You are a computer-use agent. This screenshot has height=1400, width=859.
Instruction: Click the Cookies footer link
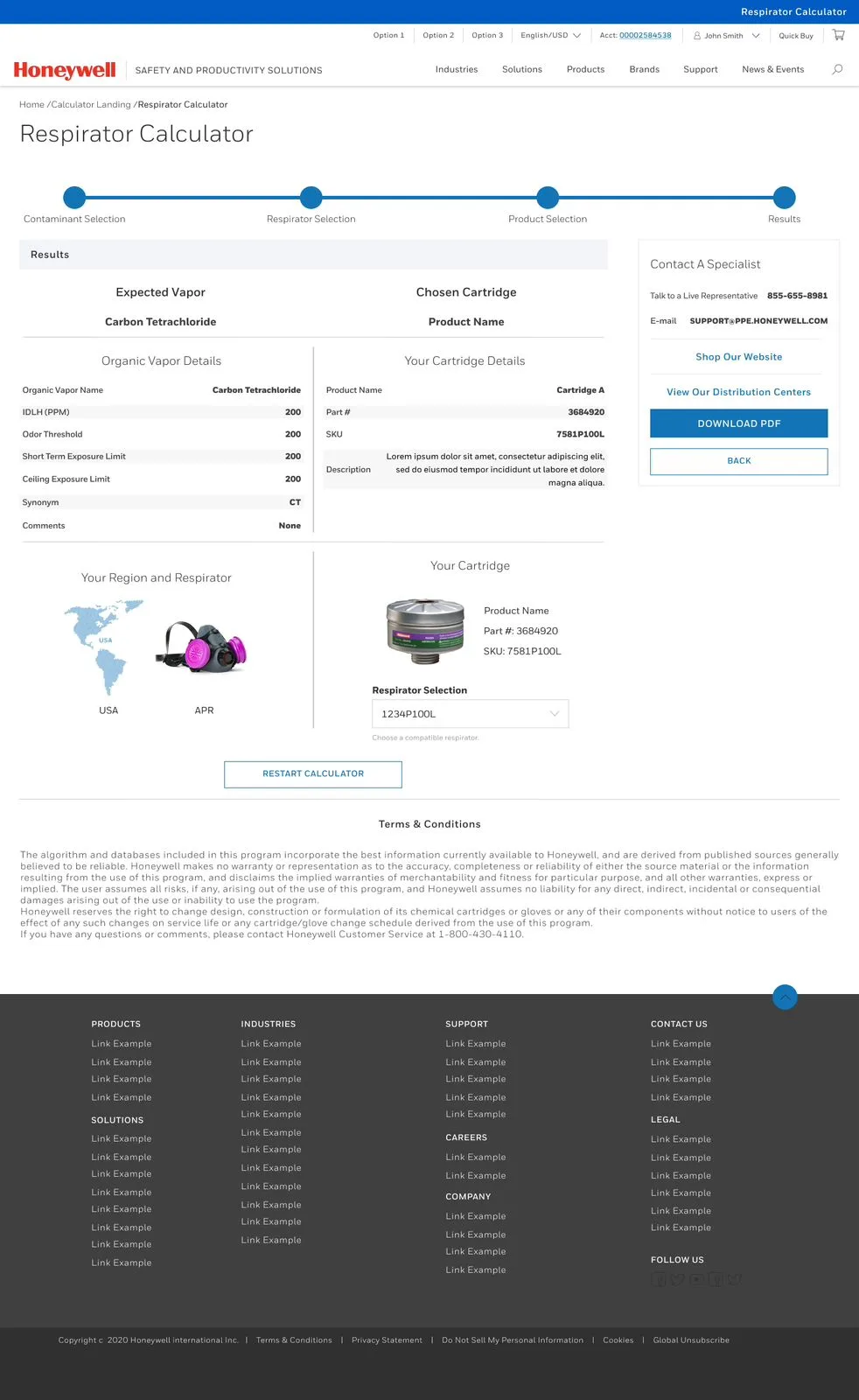[x=618, y=1340]
